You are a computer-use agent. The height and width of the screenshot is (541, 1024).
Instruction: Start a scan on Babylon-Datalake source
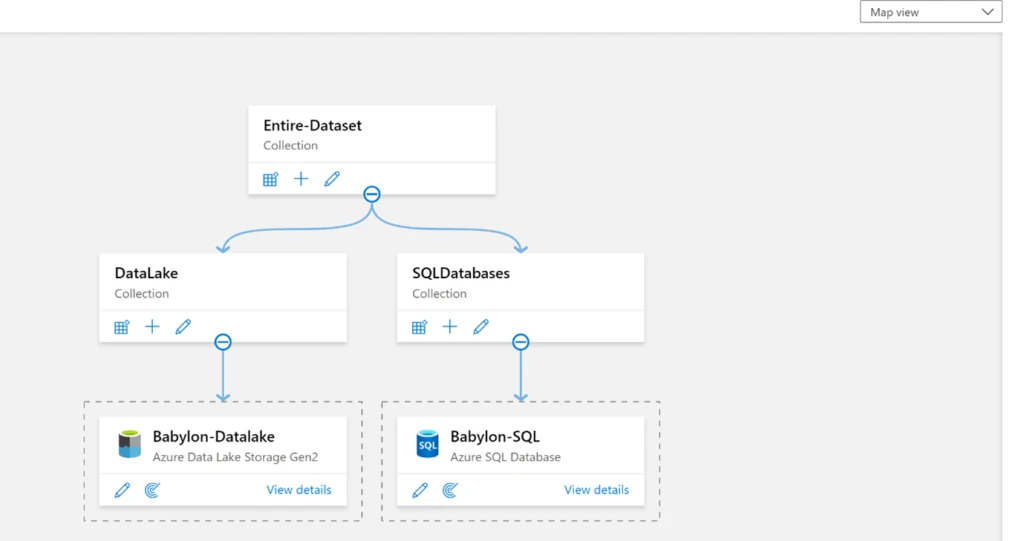[x=152, y=490]
